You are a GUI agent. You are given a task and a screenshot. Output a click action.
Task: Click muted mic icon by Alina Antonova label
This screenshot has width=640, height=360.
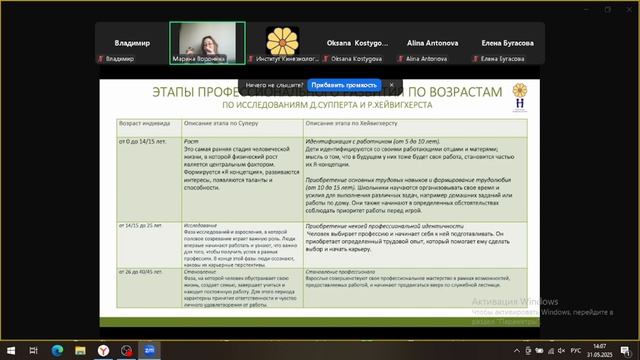point(401,59)
